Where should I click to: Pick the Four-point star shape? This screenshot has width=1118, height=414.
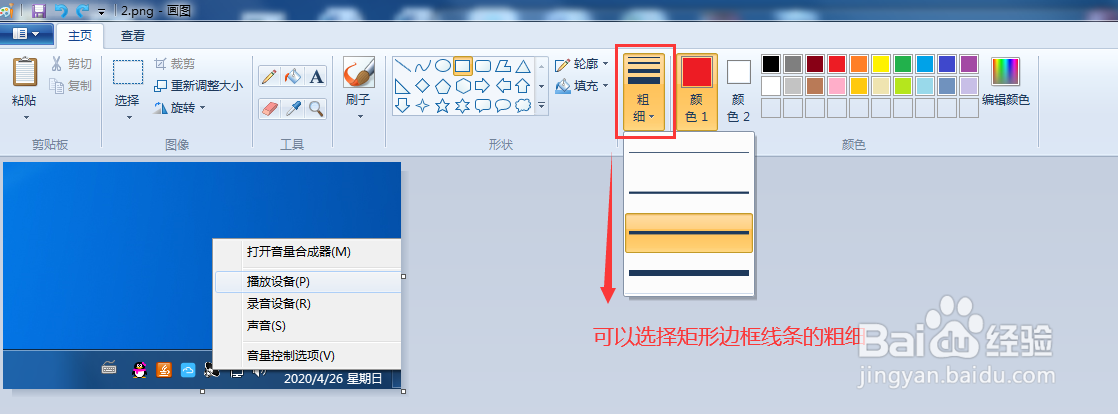pyautogui.click(x=423, y=105)
